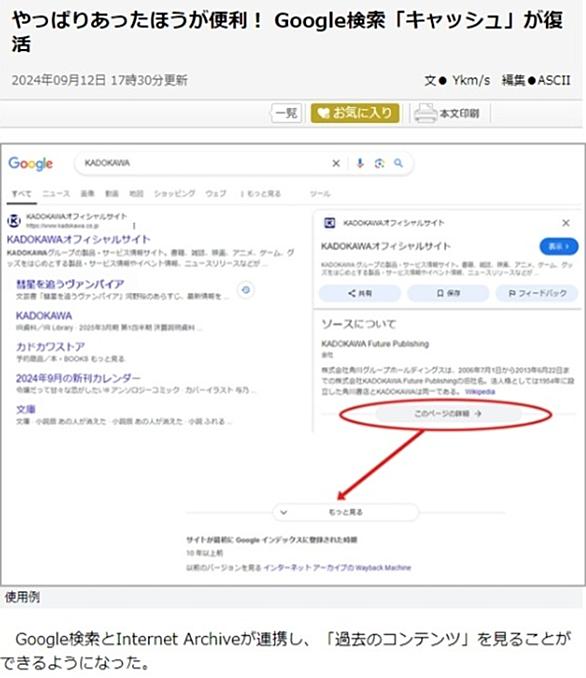Close the about-this-result side panel
Viewport: 586px width, 678px height.
[566, 223]
